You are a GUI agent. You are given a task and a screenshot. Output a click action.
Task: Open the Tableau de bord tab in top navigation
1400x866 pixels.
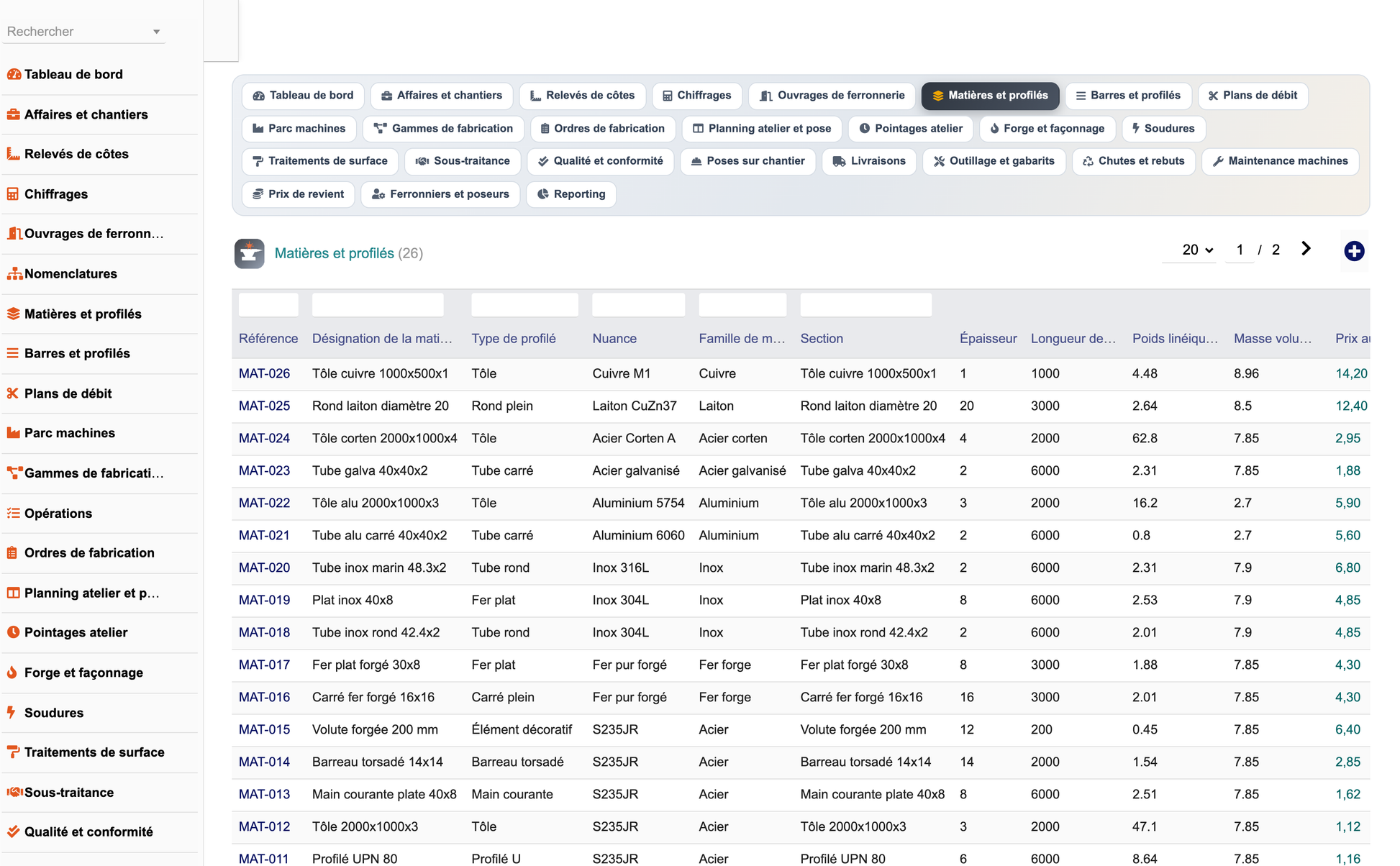pos(303,96)
